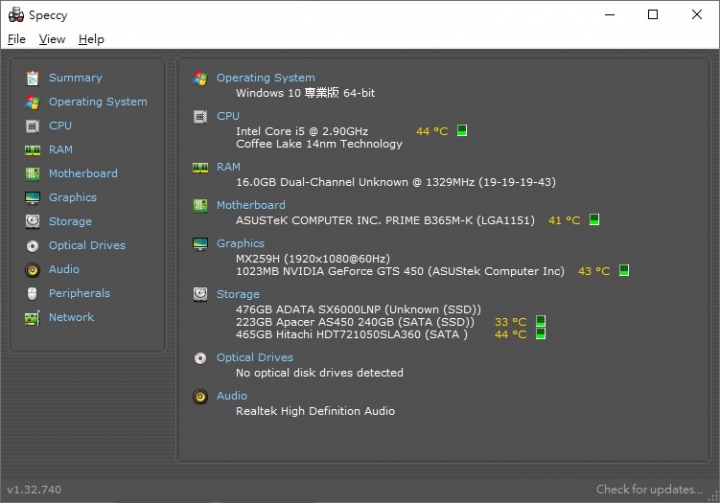Click the RAM stick icon in the summary panel
The height and width of the screenshot is (503, 720).
coord(200,168)
